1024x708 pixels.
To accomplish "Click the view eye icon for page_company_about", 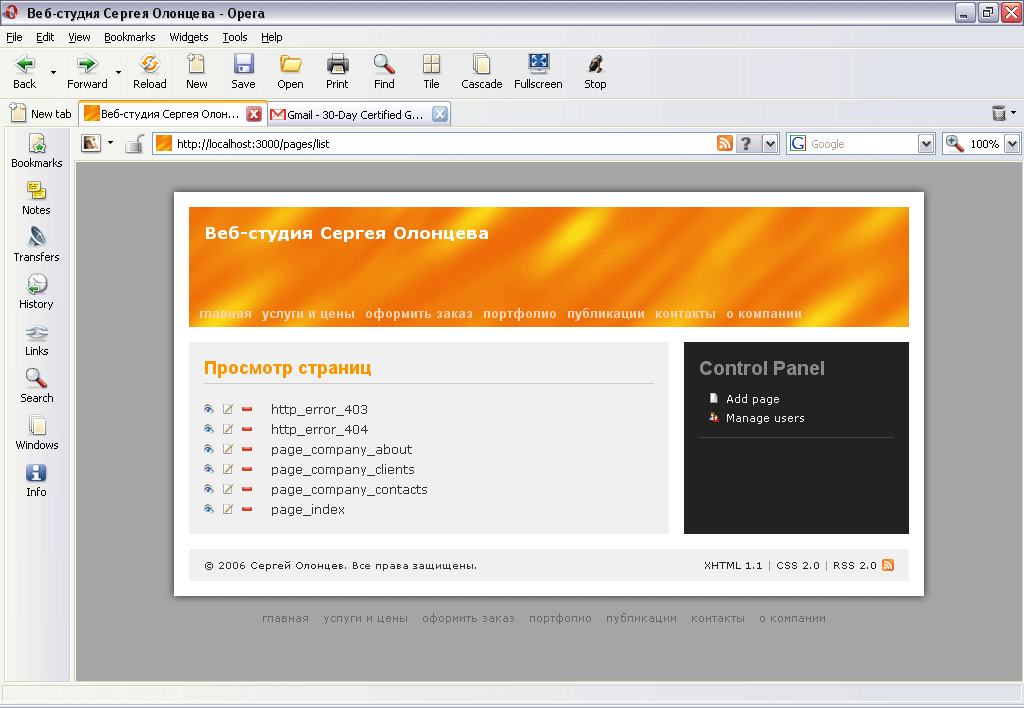I will click(x=209, y=449).
